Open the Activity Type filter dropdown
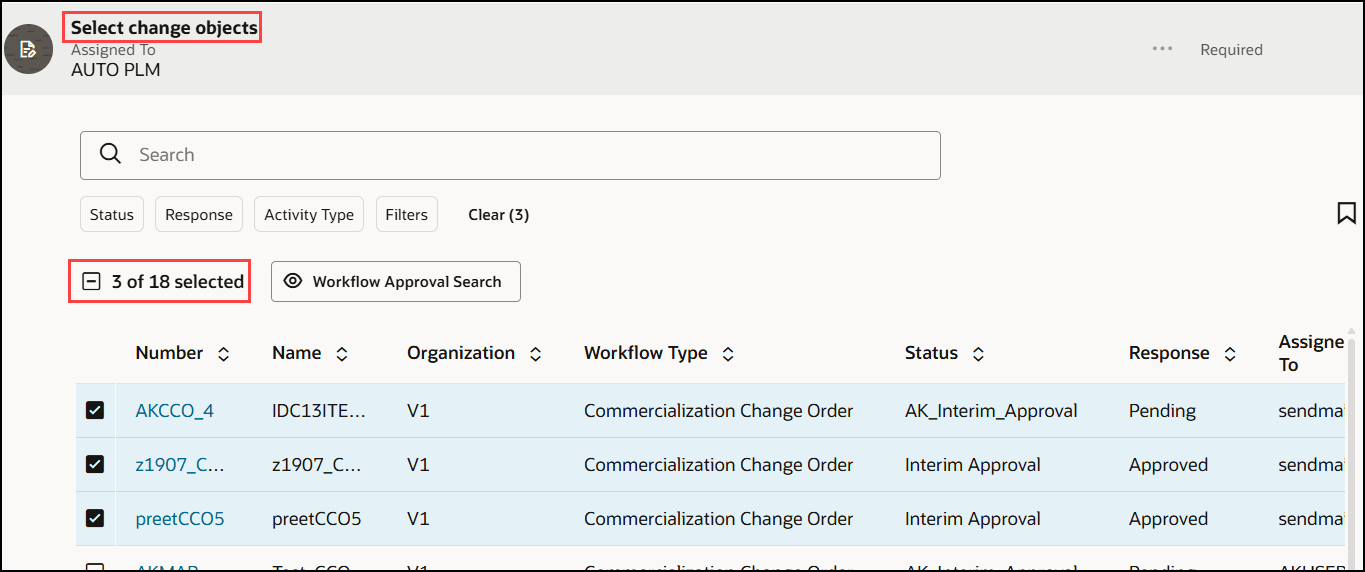1365x572 pixels. click(309, 214)
